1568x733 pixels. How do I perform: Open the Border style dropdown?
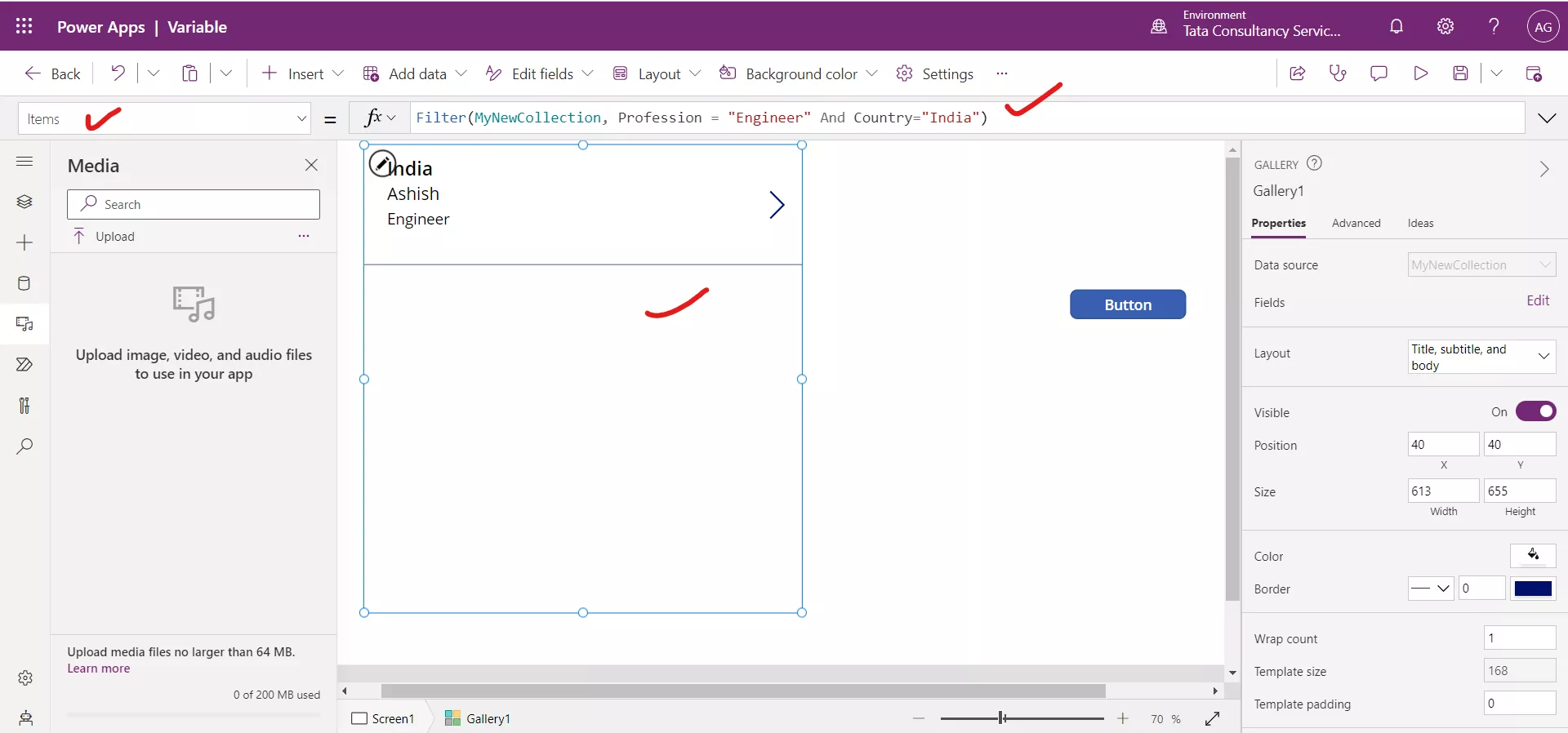pos(1431,588)
